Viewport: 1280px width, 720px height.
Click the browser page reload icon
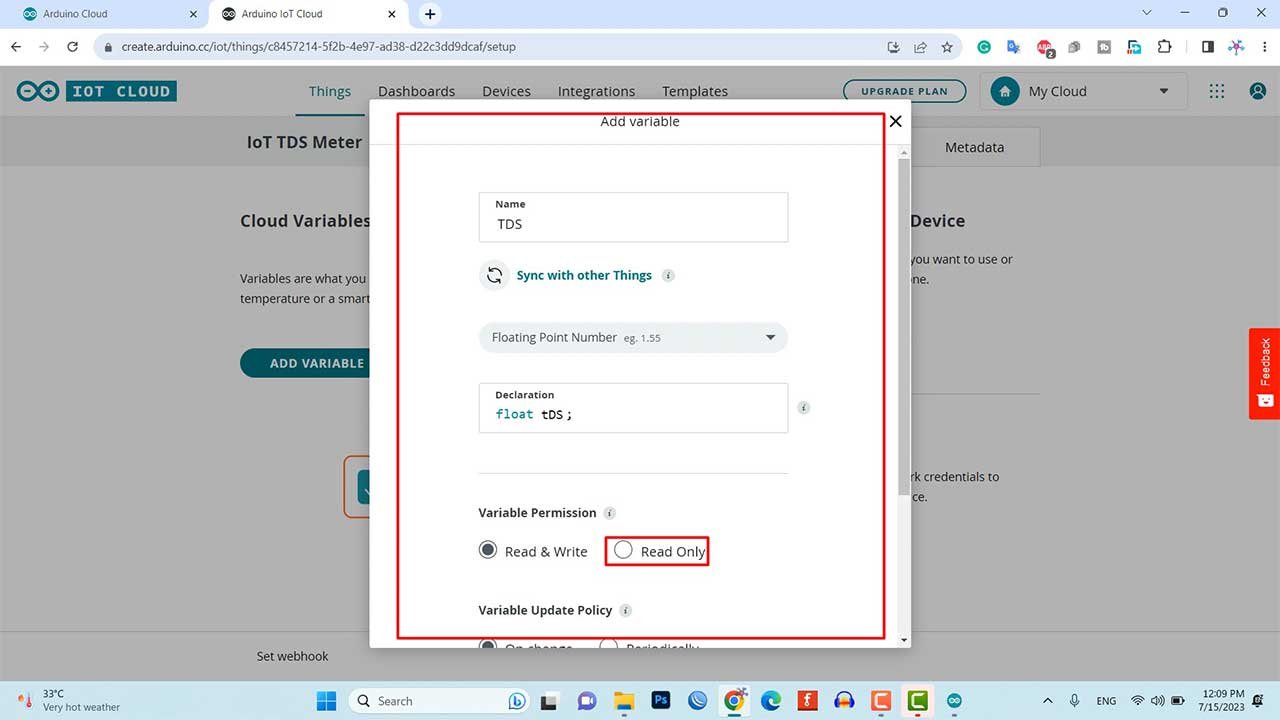coord(72,47)
